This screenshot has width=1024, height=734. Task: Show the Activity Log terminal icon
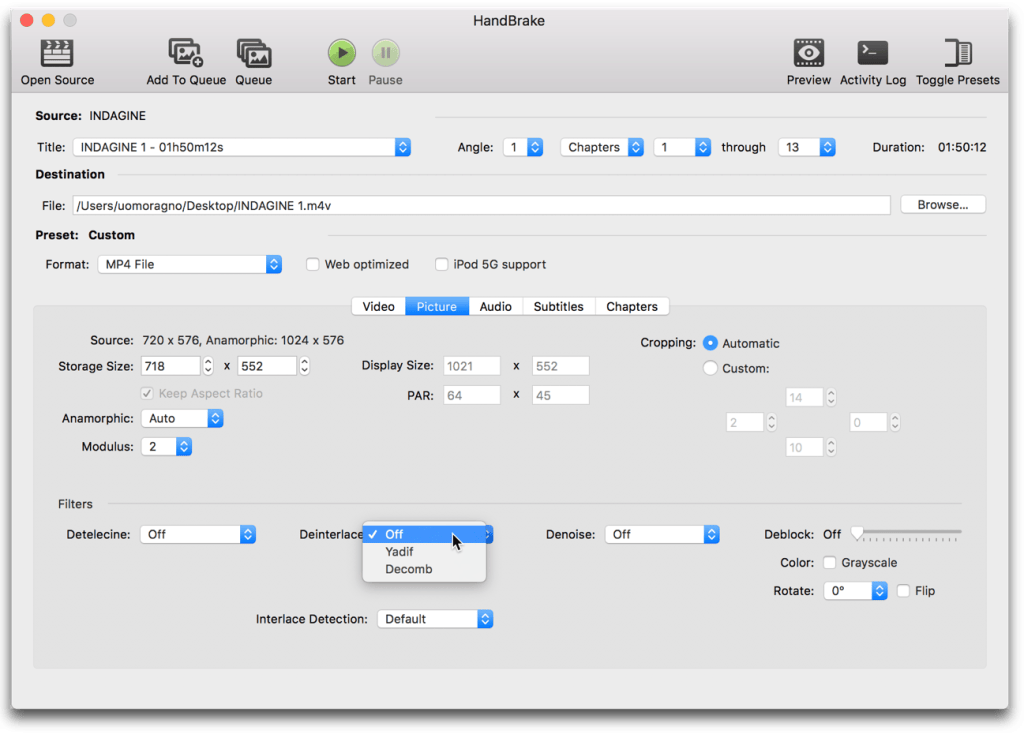pyautogui.click(x=872, y=54)
